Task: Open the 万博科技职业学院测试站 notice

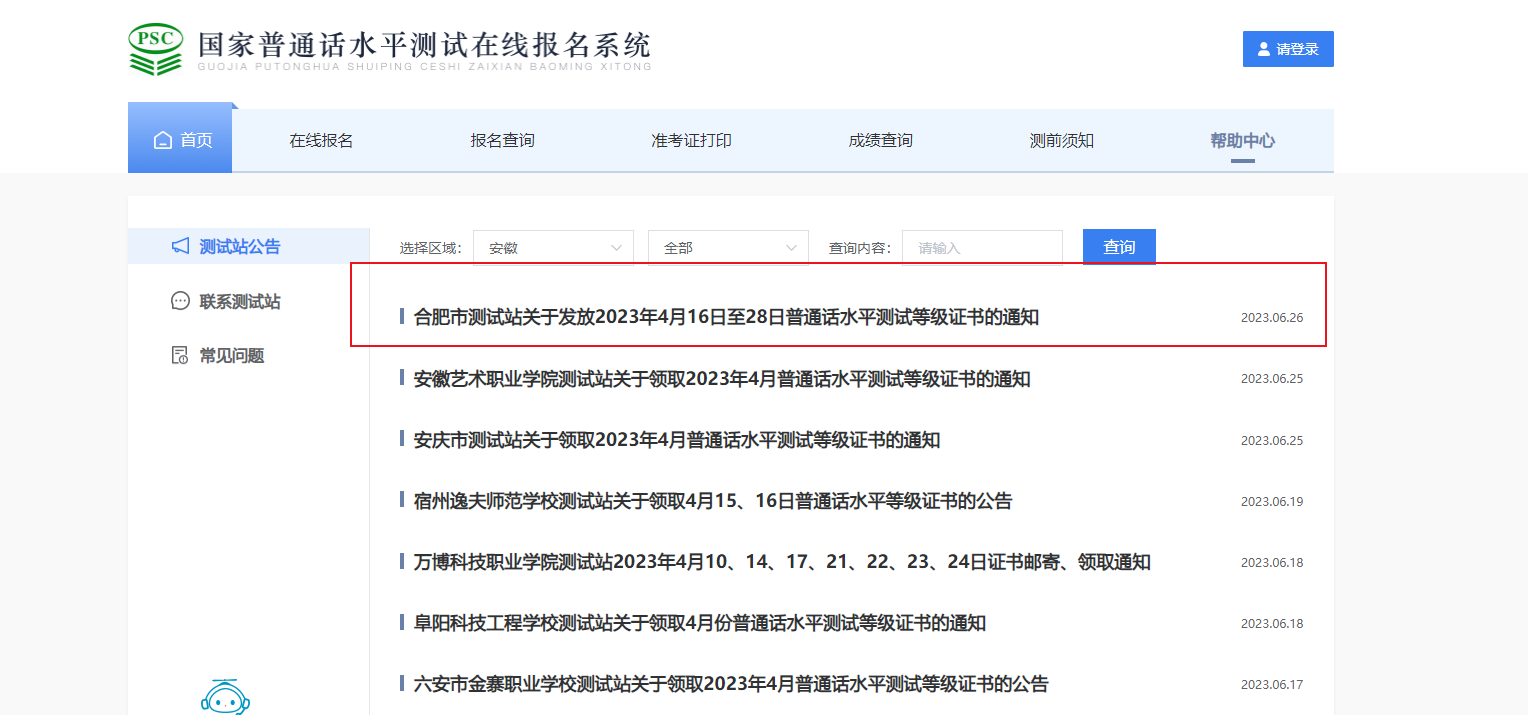Action: coord(782,562)
